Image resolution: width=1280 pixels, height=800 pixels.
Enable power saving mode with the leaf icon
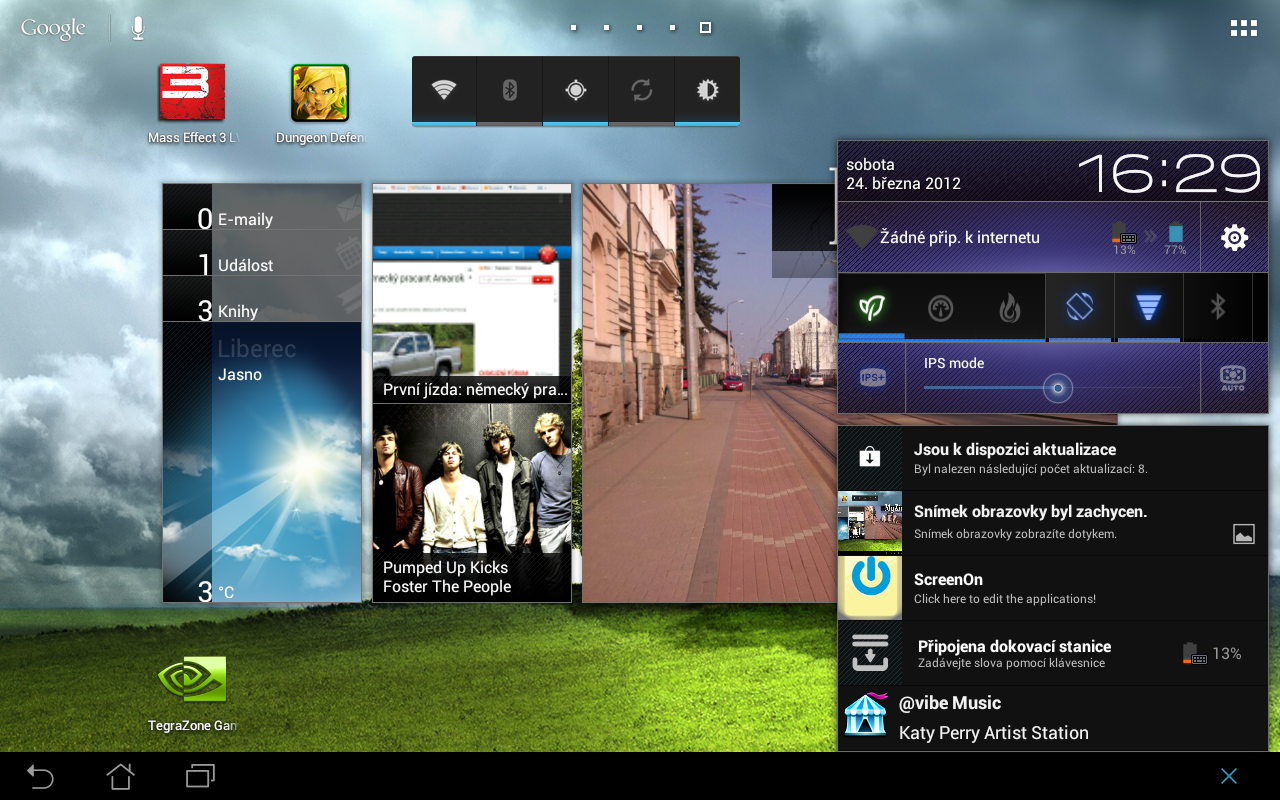[x=871, y=307]
